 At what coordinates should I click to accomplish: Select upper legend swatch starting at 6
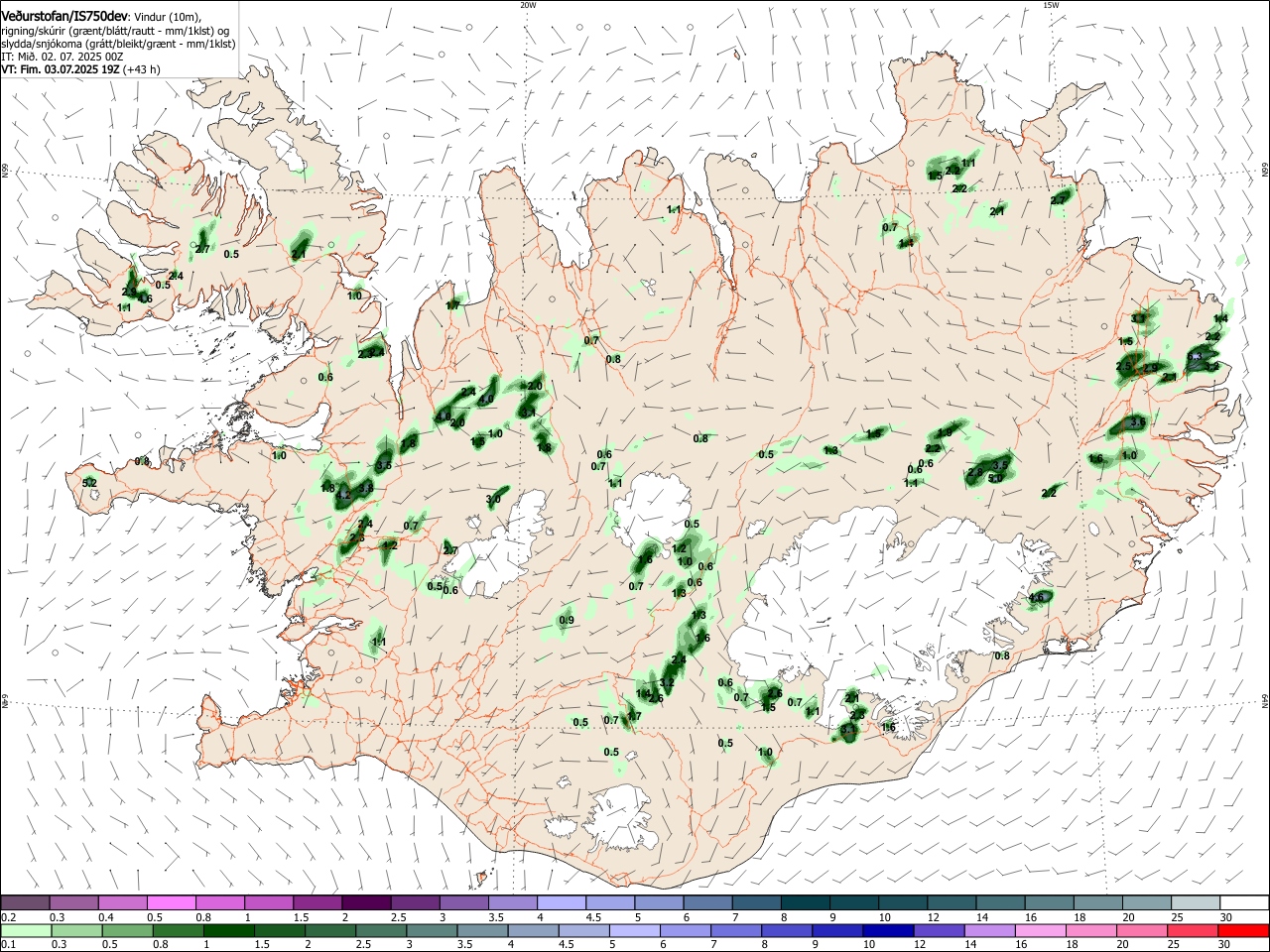click(707, 902)
